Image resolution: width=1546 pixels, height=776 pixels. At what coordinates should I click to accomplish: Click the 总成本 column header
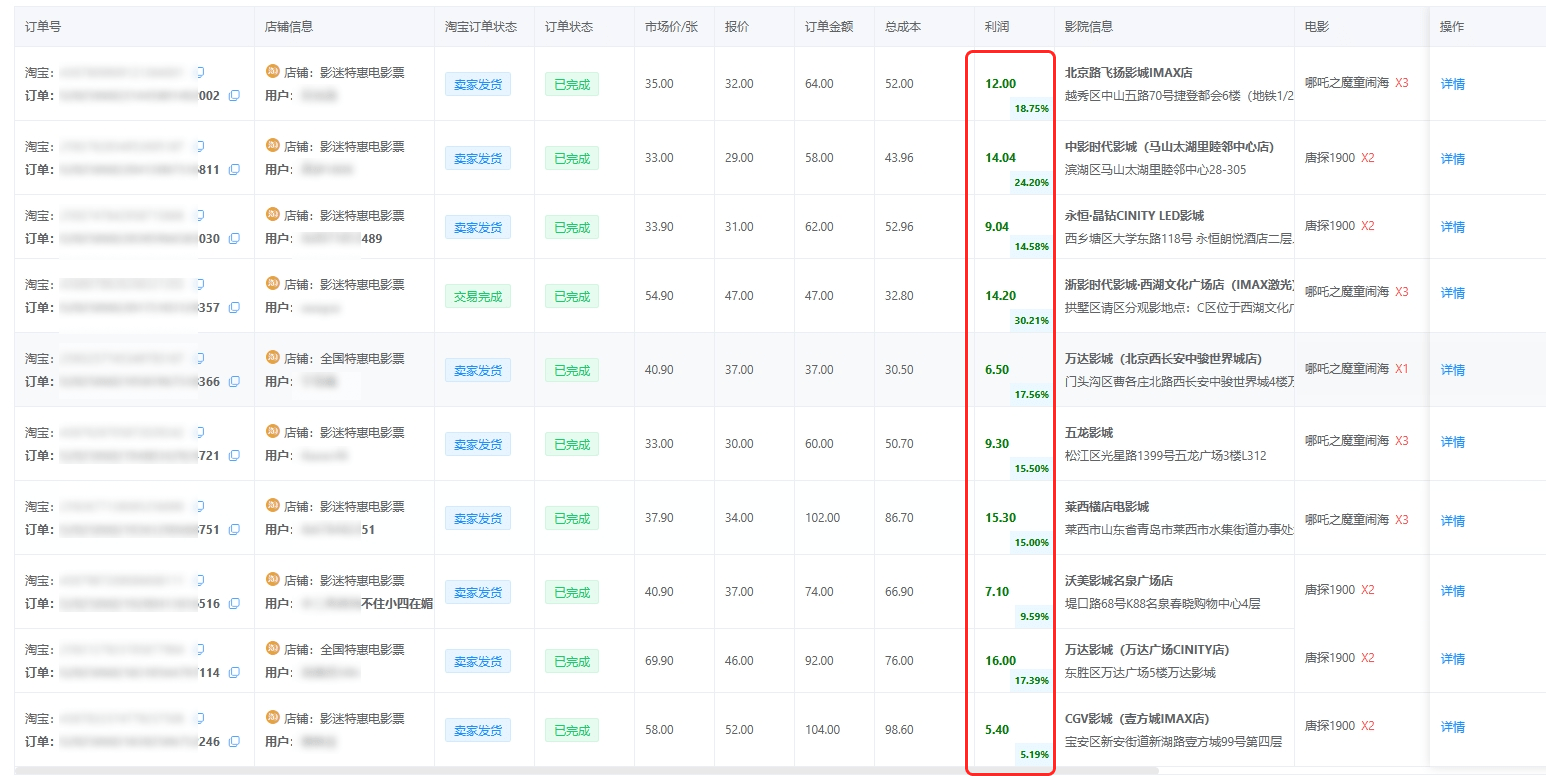click(903, 26)
